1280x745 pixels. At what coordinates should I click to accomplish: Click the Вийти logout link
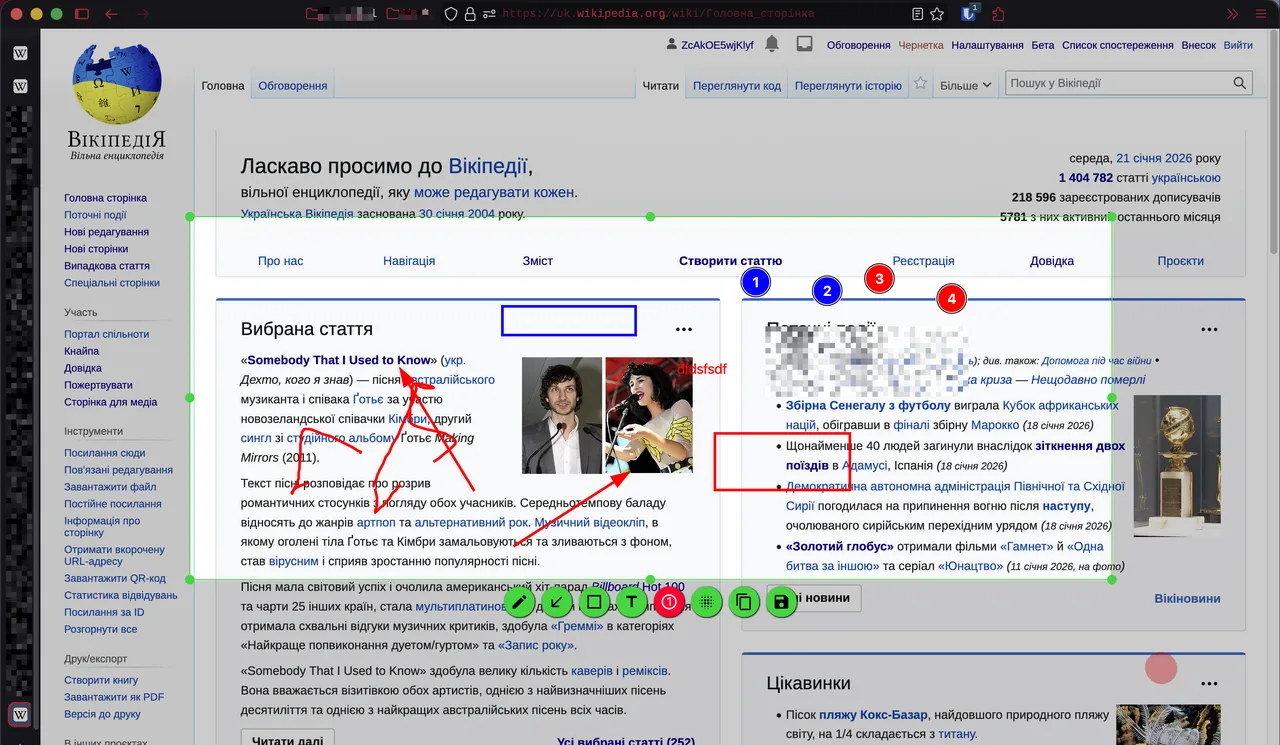click(1238, 45)
